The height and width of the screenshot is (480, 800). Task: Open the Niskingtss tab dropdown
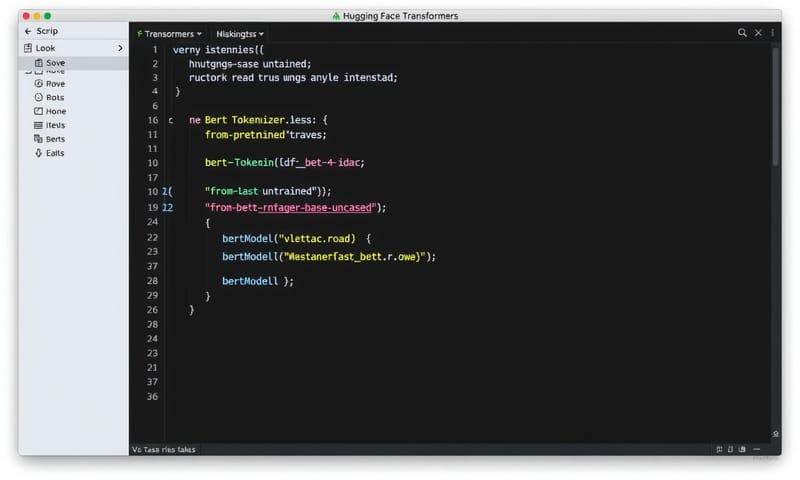pos(240,33)
